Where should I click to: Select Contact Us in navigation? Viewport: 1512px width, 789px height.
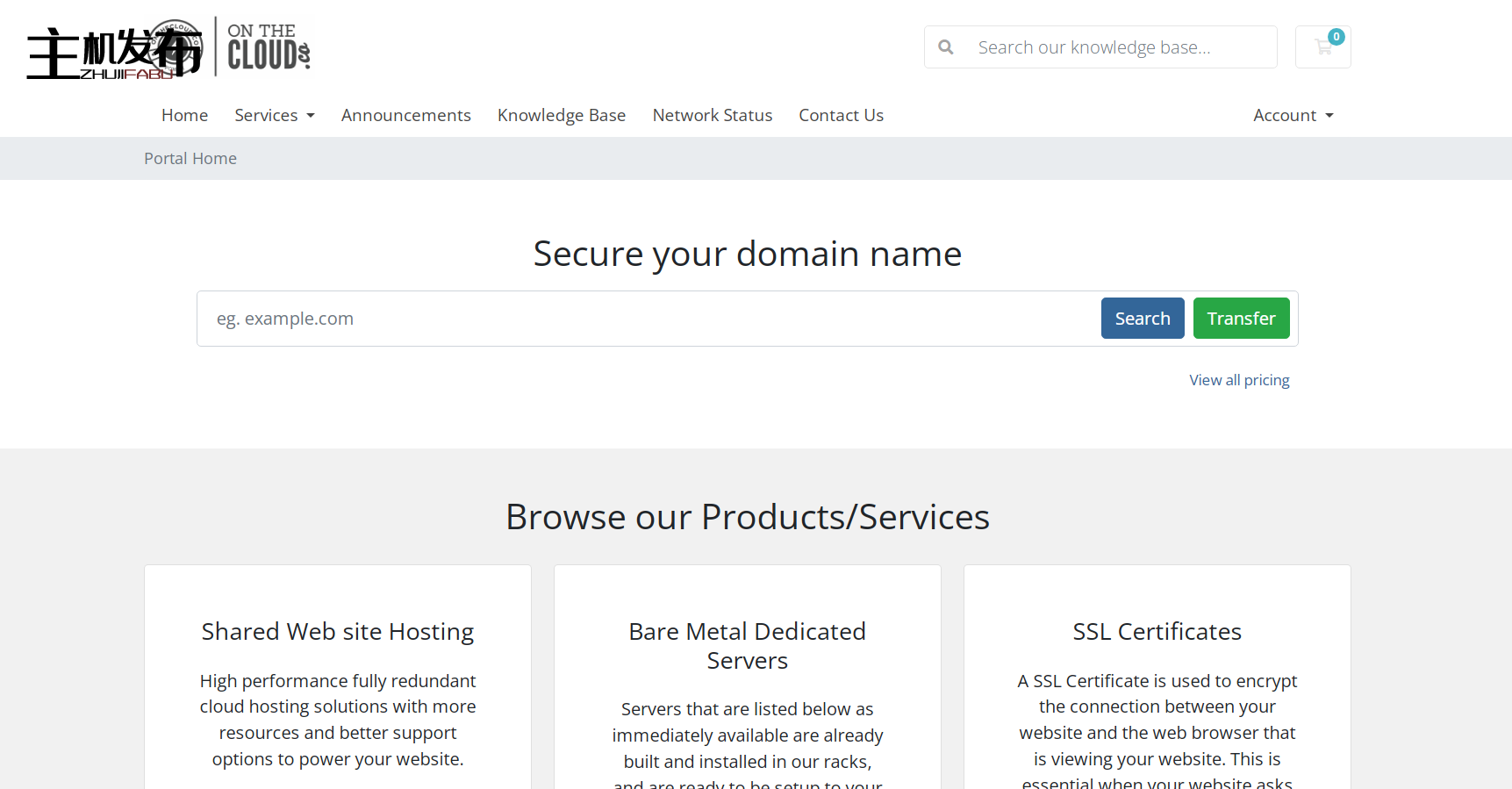(841, 116)
